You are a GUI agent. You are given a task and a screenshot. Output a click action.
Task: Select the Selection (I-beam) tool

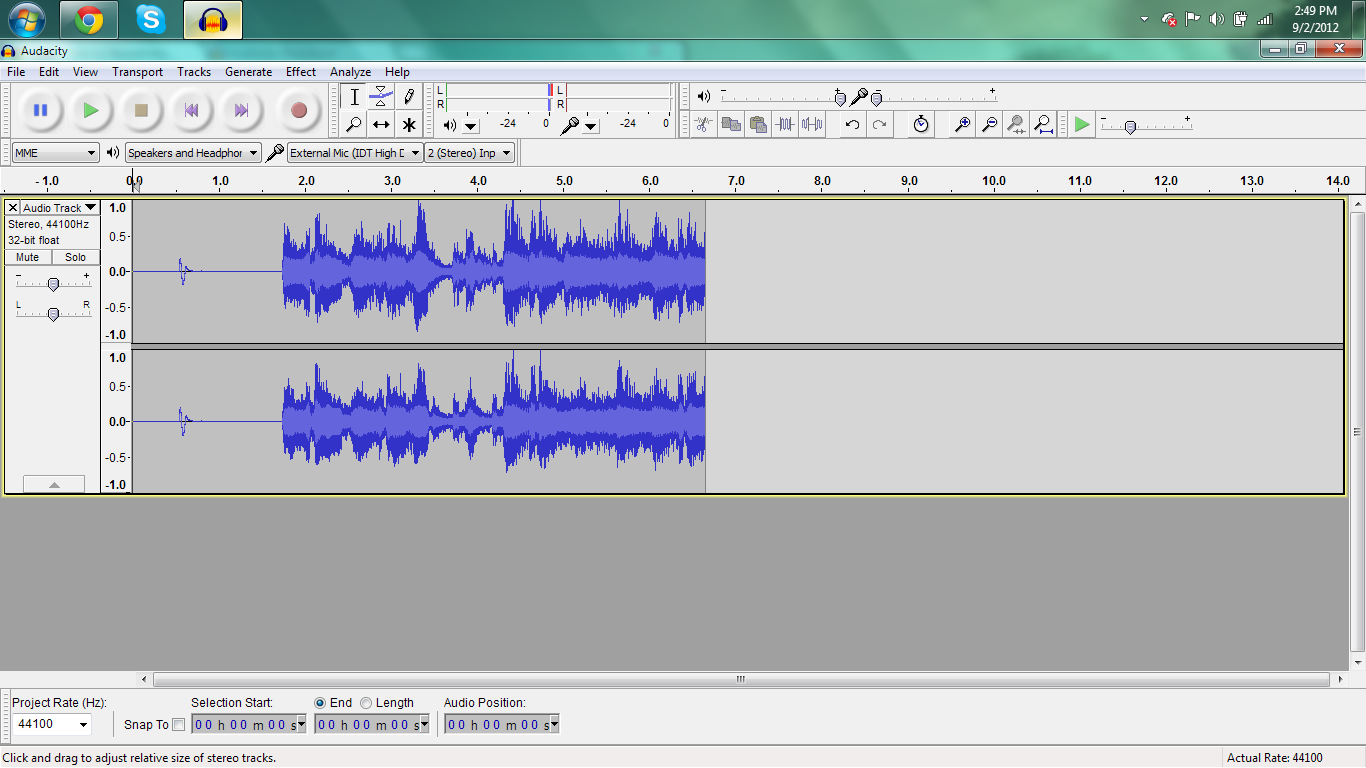coord(354,97)
